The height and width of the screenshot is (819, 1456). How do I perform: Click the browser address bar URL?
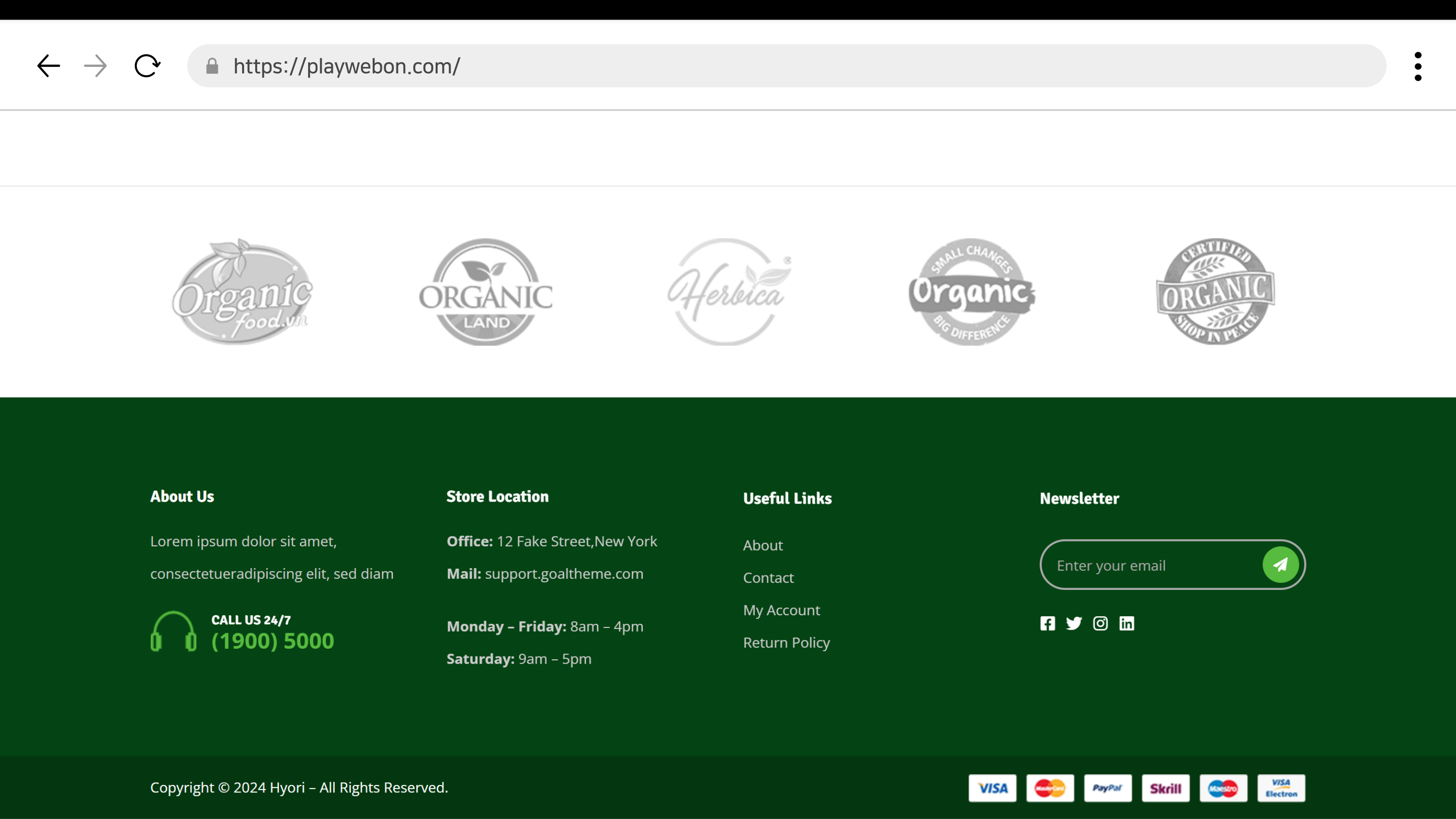tap(346, 66)
